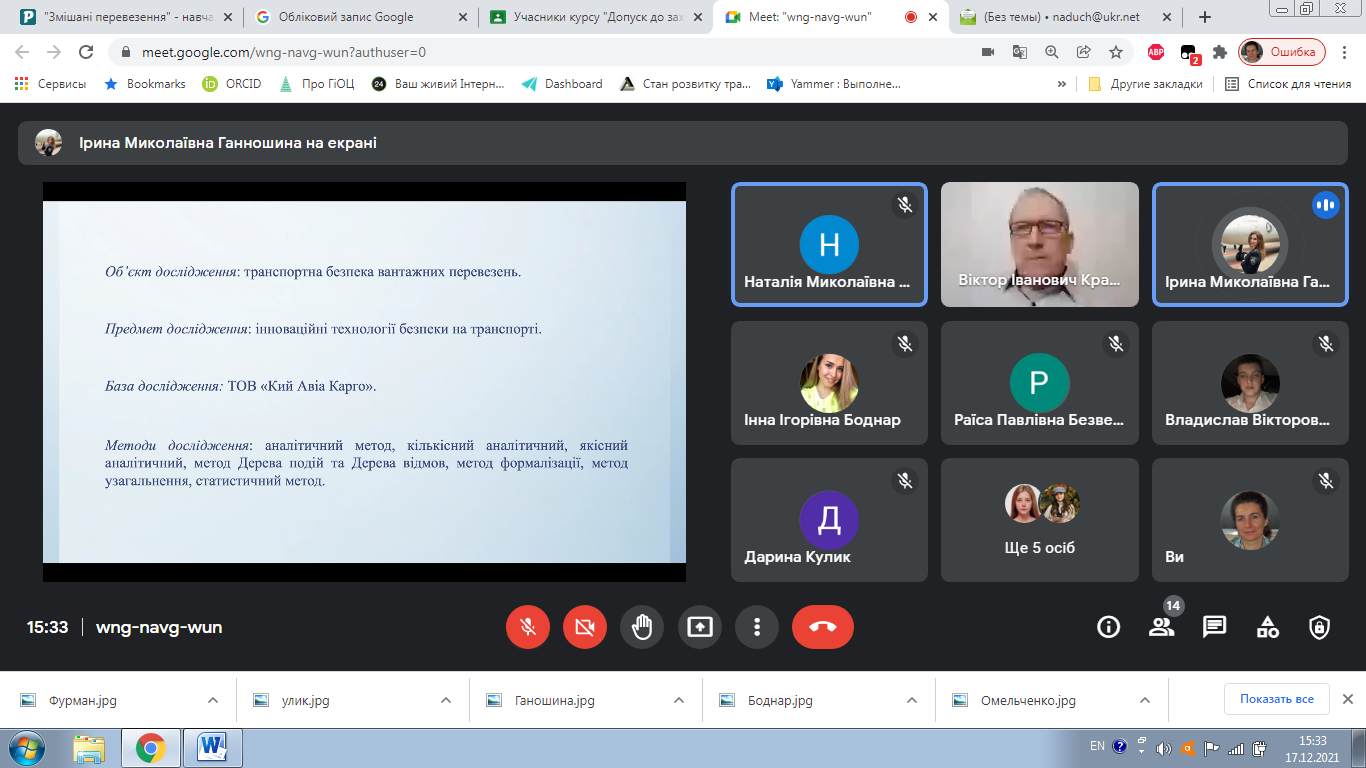Image resolution: width=1366 pixels, height=768 pixels.
Task: Toggle the camera on
Action: point(585,627)
